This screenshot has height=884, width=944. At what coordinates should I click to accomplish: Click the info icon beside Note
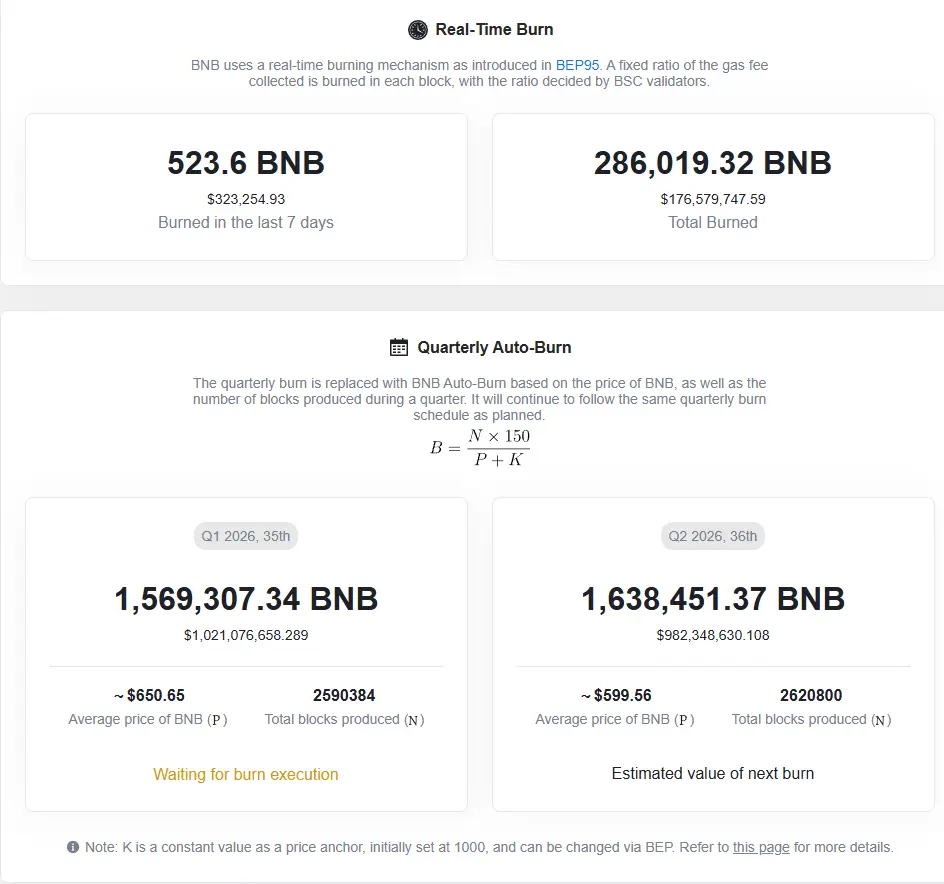pyautogui.click(x=73, y=847)
